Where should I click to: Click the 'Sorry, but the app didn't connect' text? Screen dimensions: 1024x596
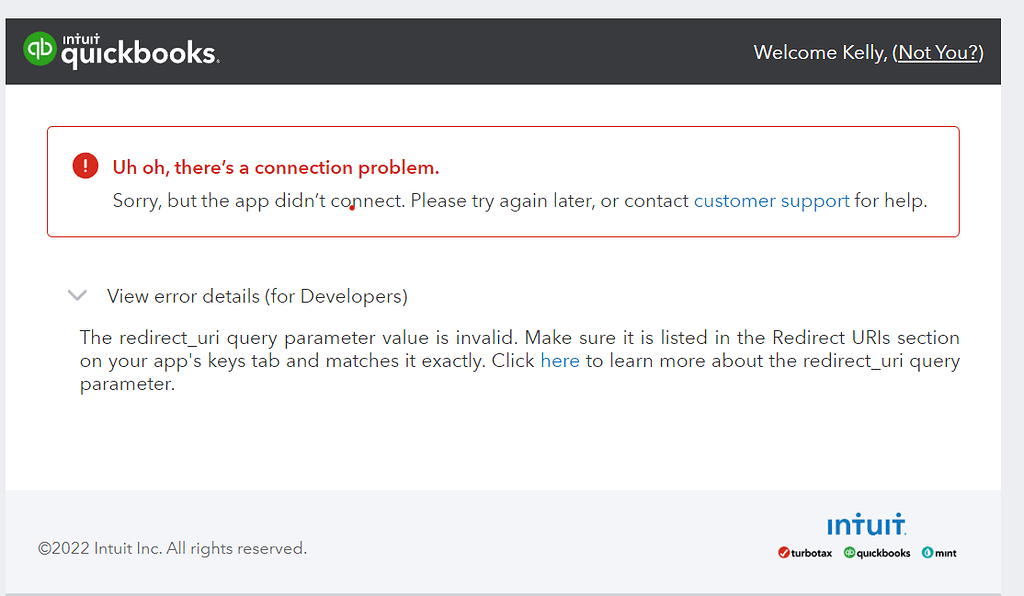coord(259,200)
